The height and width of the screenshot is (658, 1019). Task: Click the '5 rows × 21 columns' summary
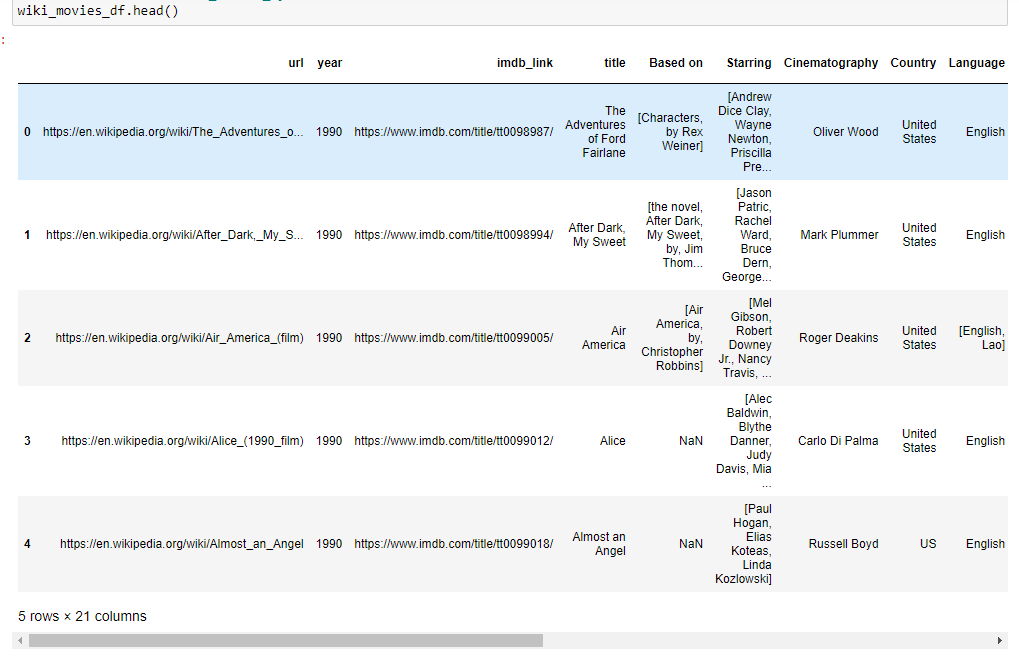tap(83, 616)
